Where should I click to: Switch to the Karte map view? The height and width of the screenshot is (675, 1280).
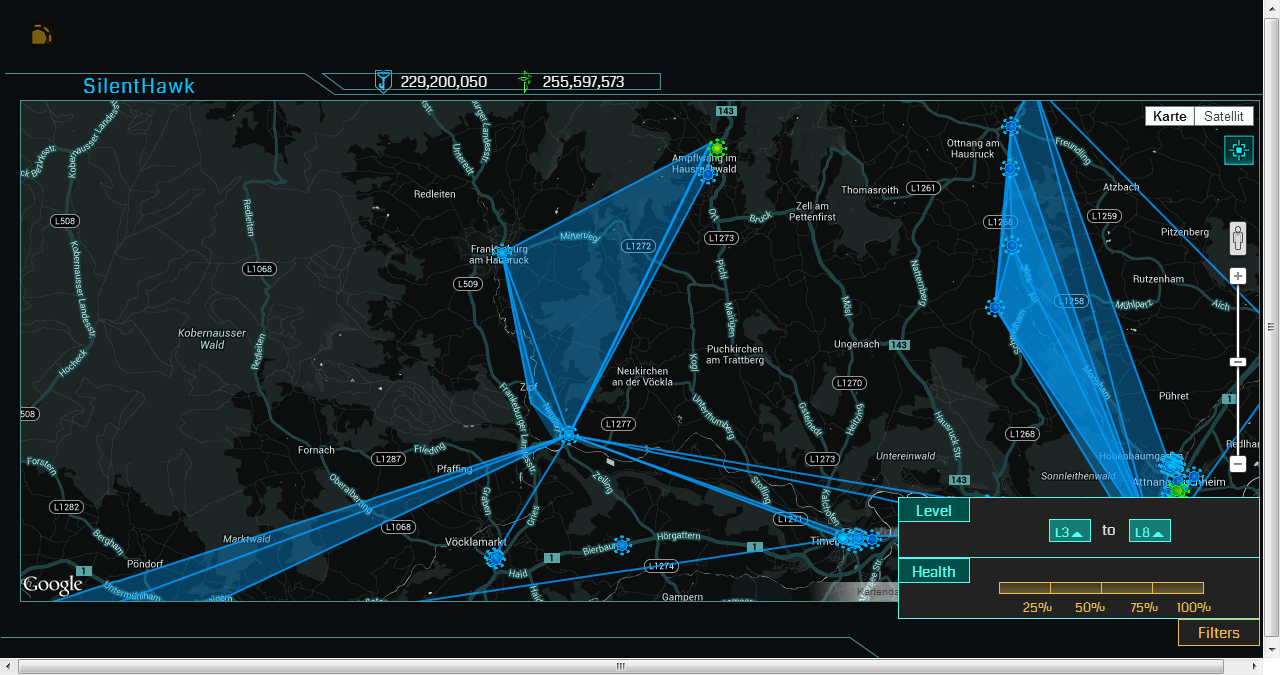1169,116
